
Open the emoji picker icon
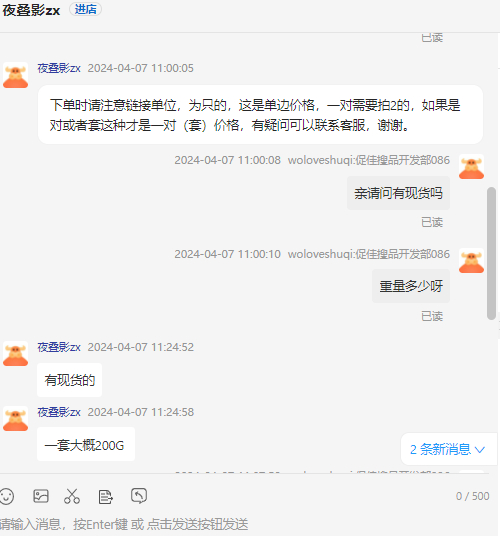[x=7, y=496]
